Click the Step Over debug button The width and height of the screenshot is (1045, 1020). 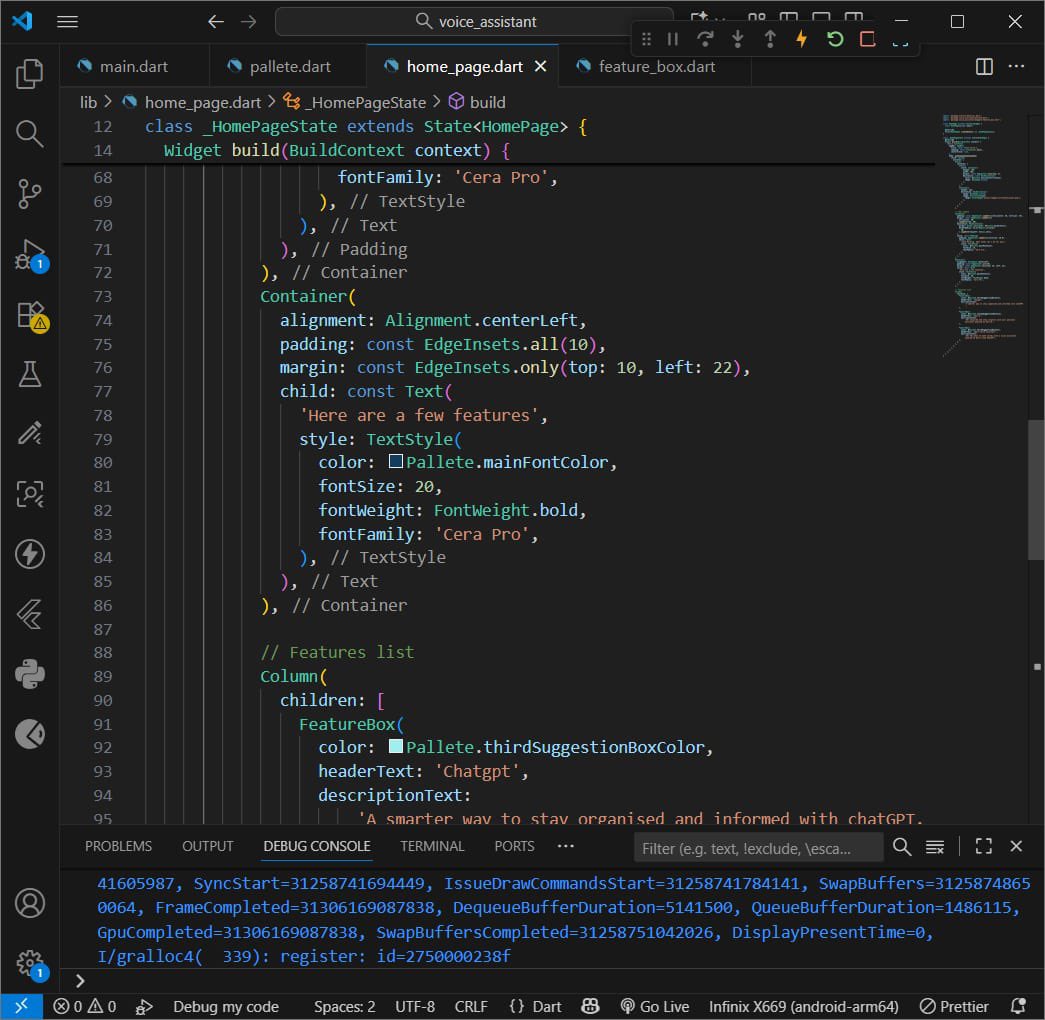click(705, 39)
